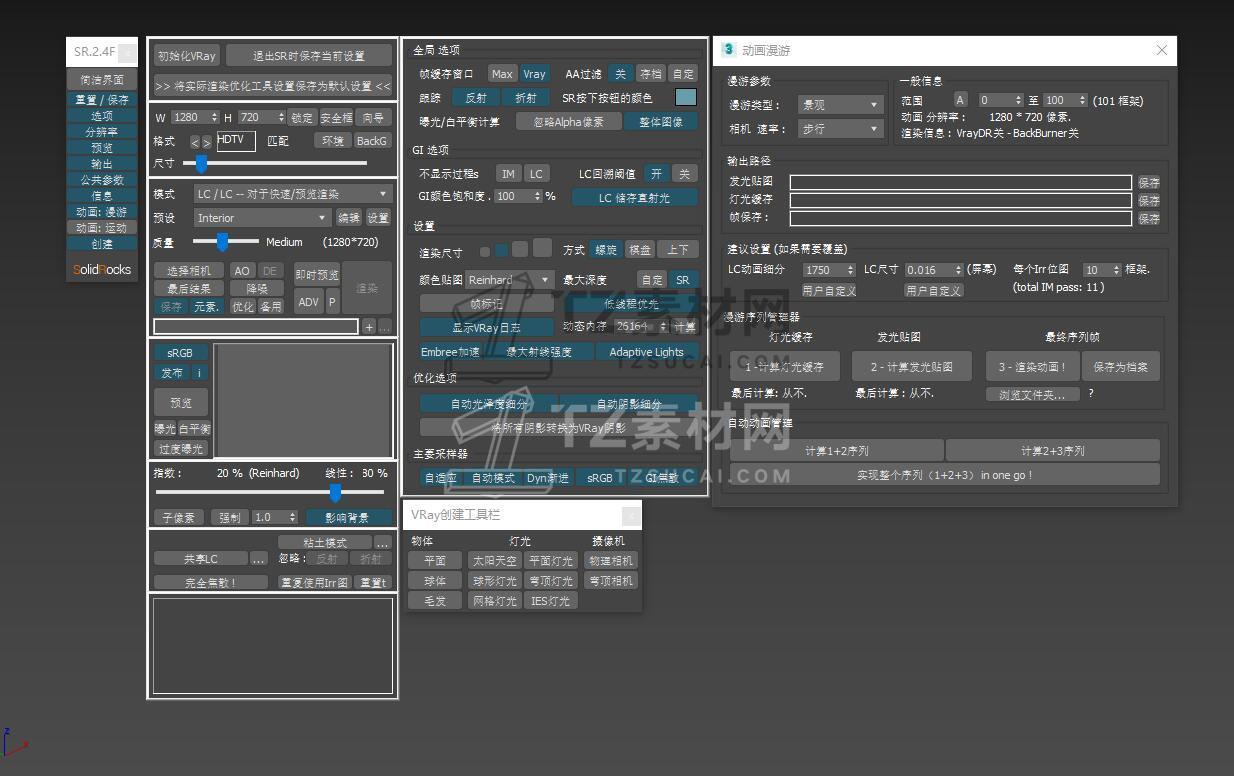Click the '?' help mark in sequence manager
The image size is (1234, 776).
tap(1091, 394)
